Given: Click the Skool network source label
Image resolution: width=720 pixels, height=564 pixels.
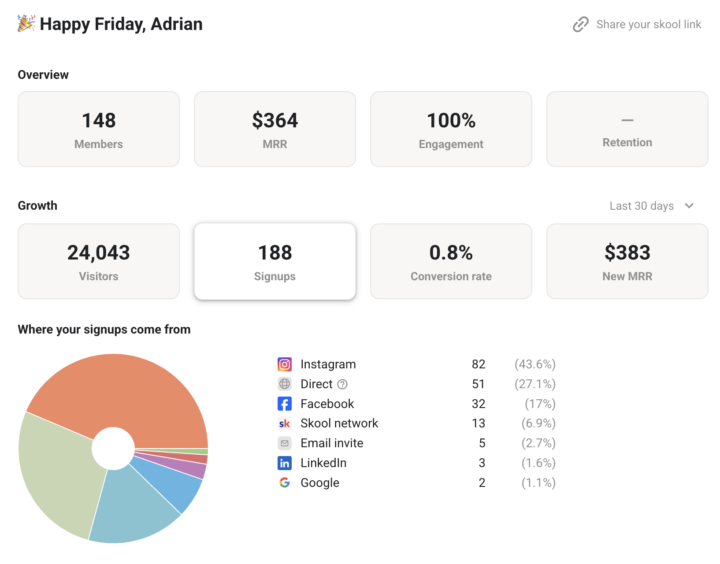Looking at the screenshot, I should click(339, 423).
